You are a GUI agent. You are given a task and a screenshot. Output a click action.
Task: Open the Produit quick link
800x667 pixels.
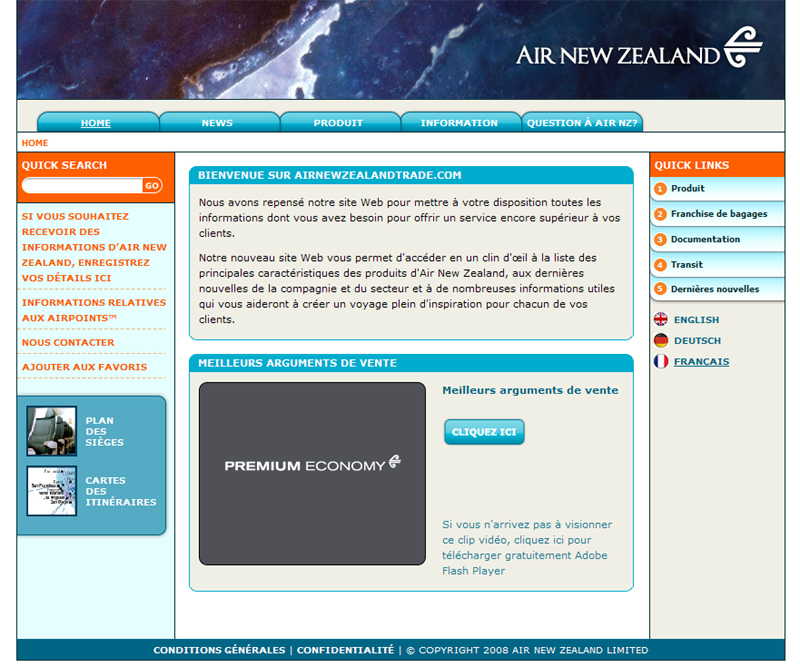coord(688,188)
